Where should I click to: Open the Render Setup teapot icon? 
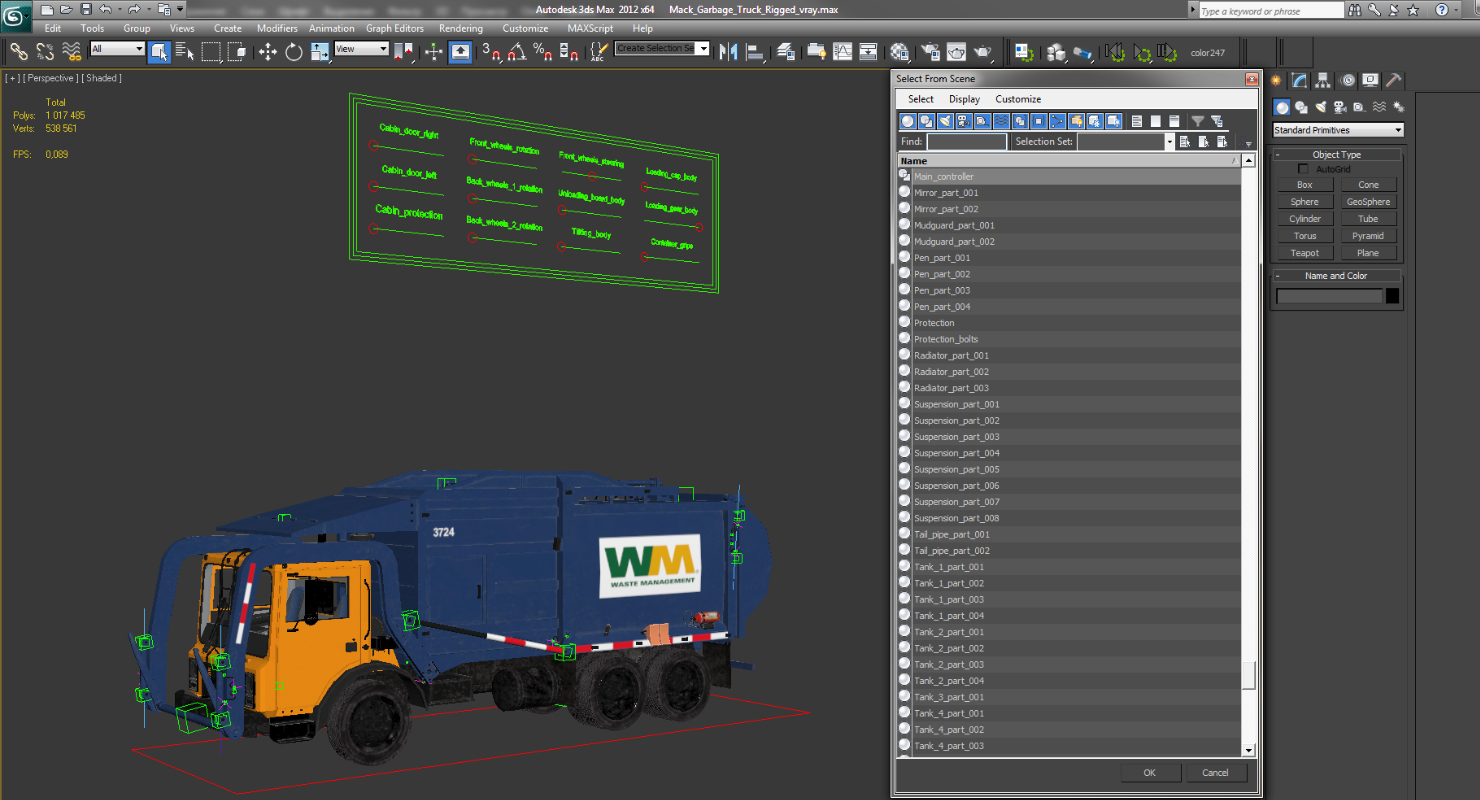tap(931, 51)
